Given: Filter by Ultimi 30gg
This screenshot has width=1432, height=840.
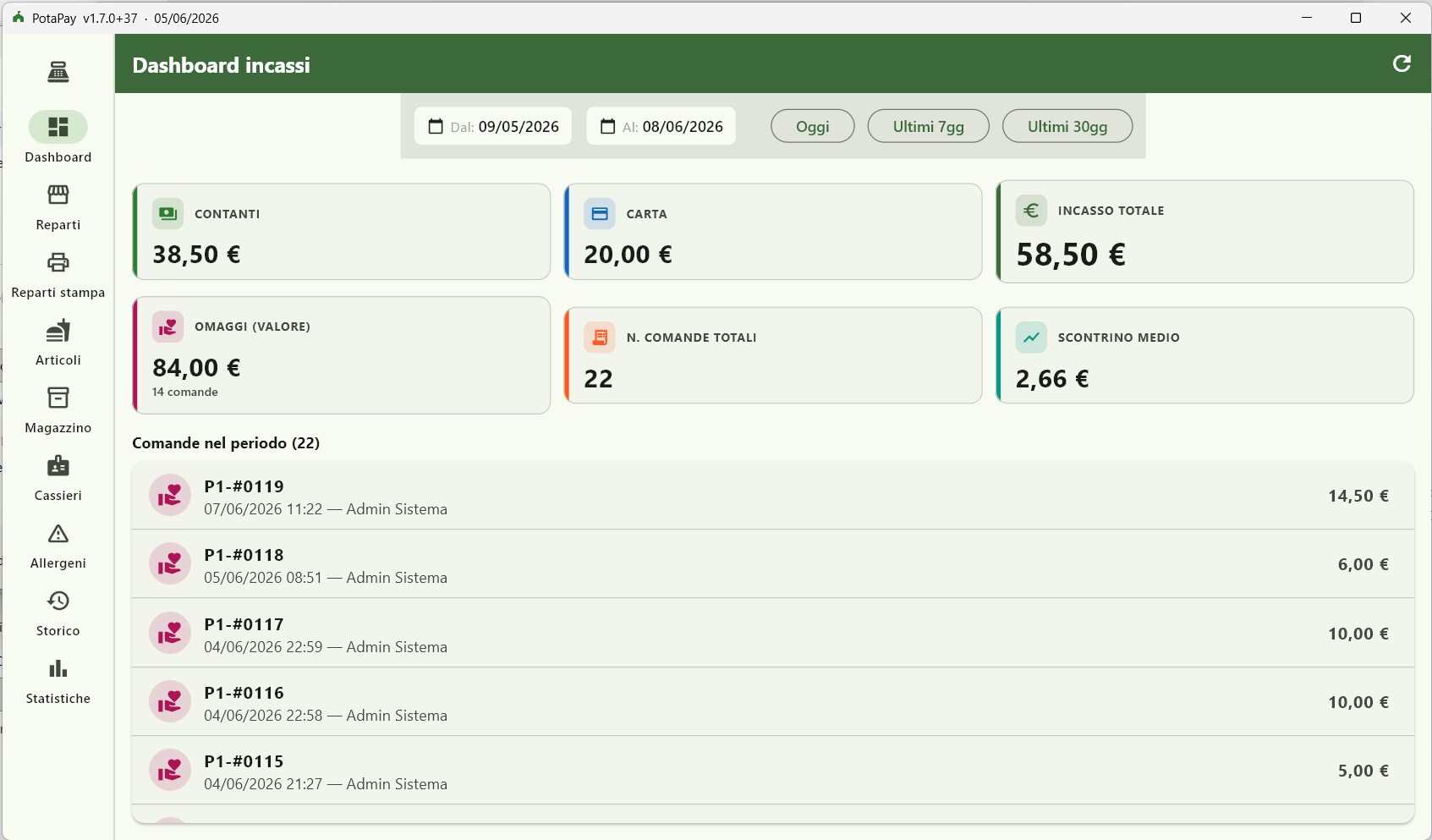Looking at the screenshot, I should (1067, 126).
